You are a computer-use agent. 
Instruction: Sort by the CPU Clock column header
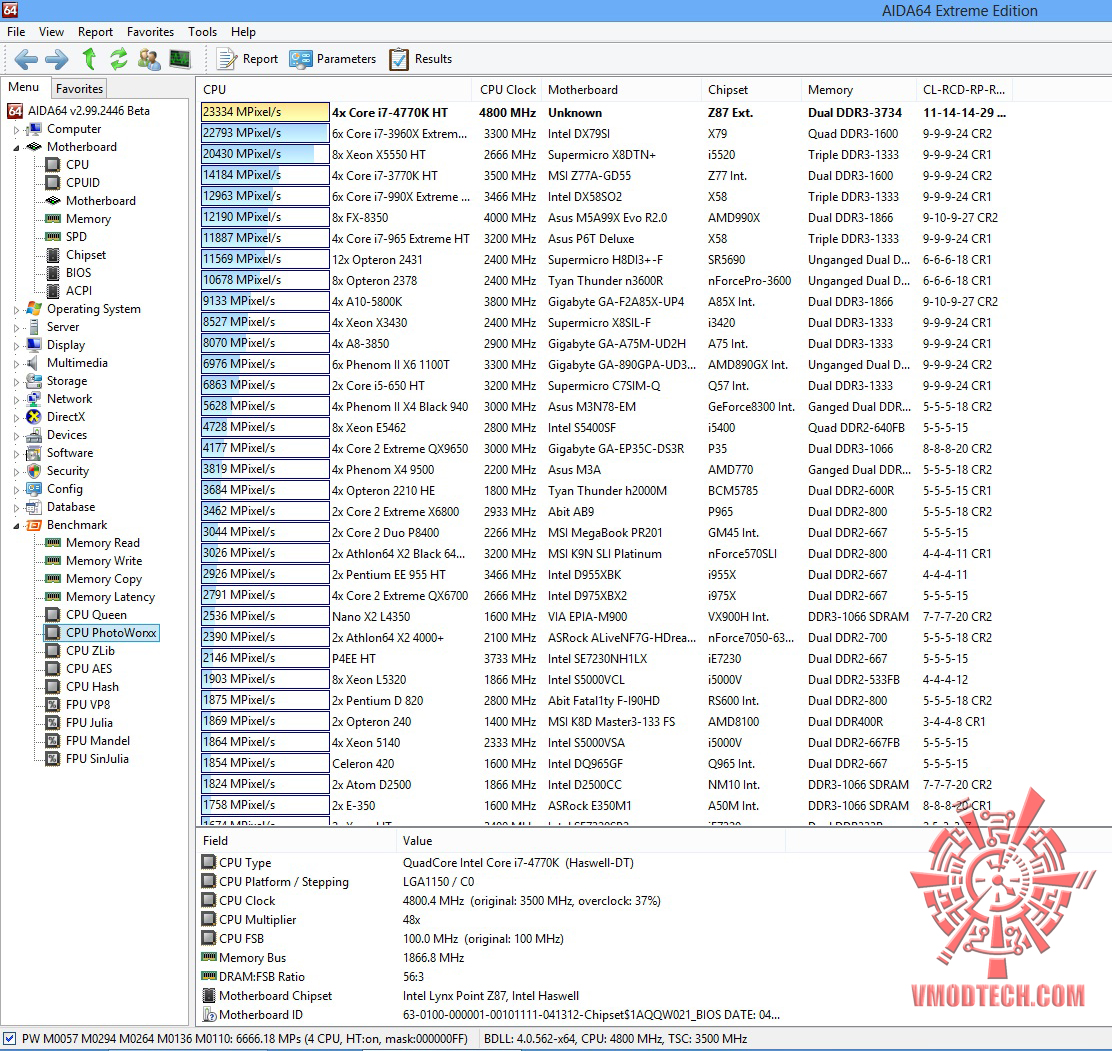tap(507, 90)
